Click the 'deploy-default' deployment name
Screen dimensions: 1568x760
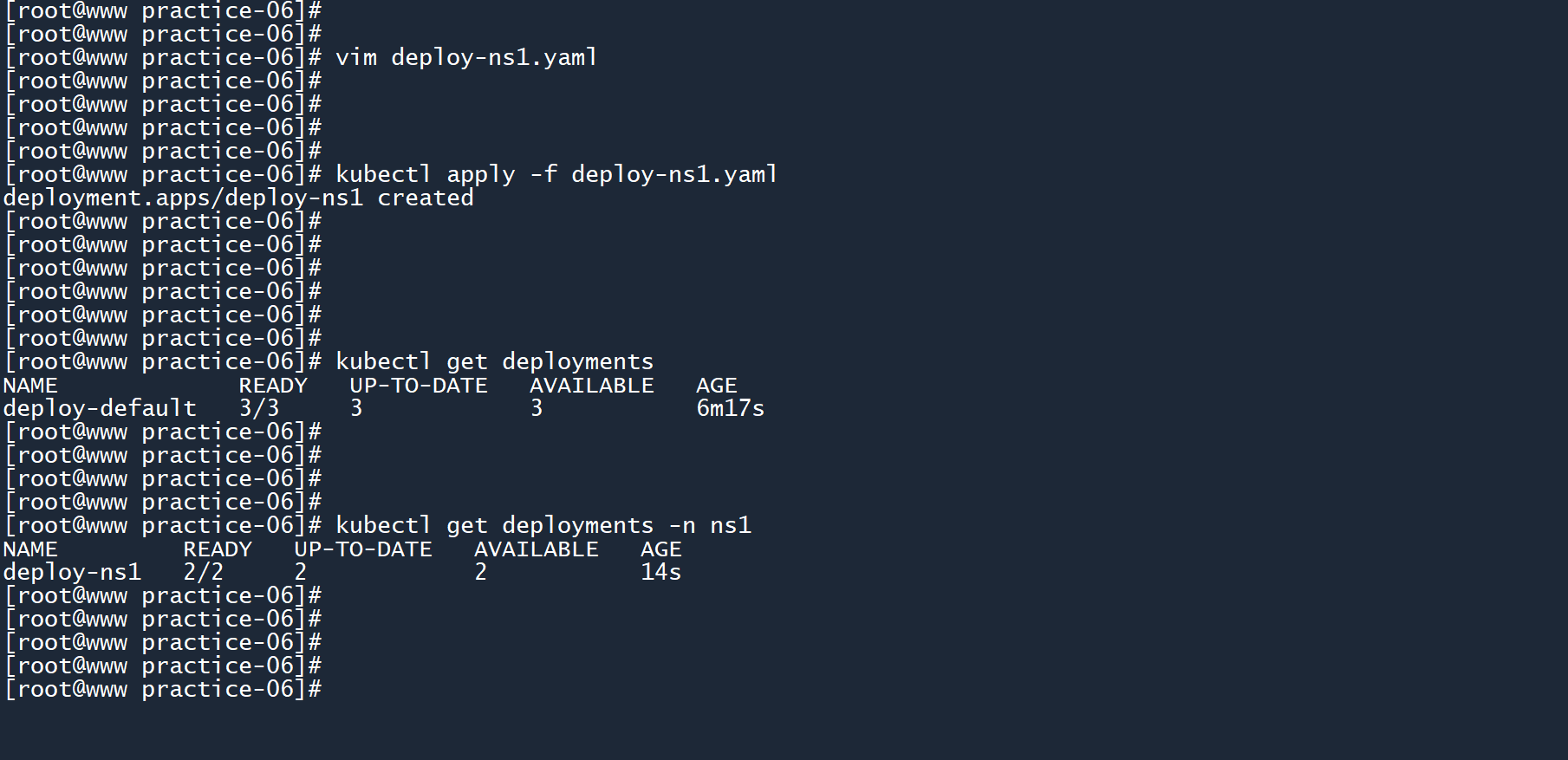100,408
